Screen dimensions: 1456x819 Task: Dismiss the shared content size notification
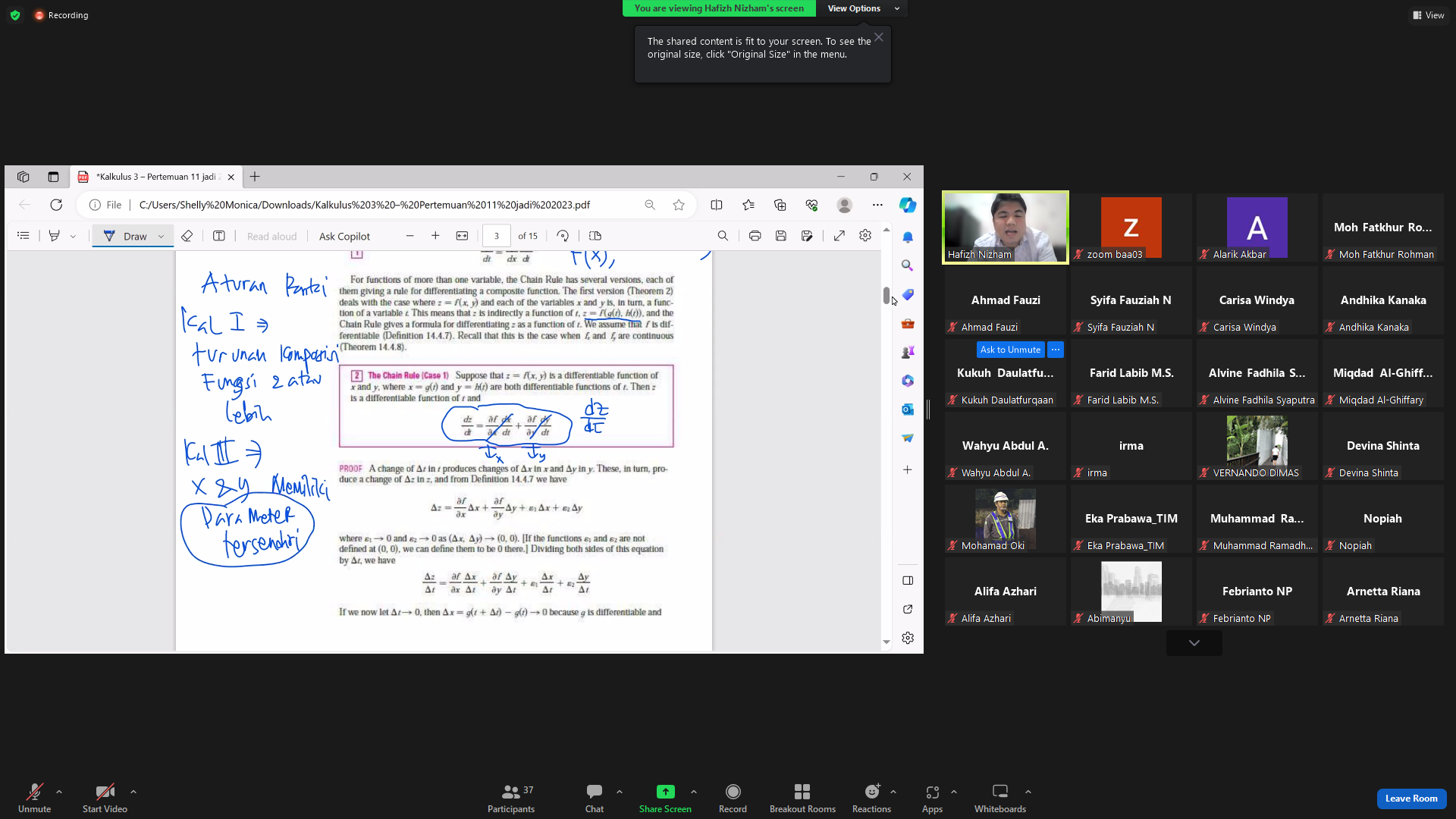pos(878,37)
